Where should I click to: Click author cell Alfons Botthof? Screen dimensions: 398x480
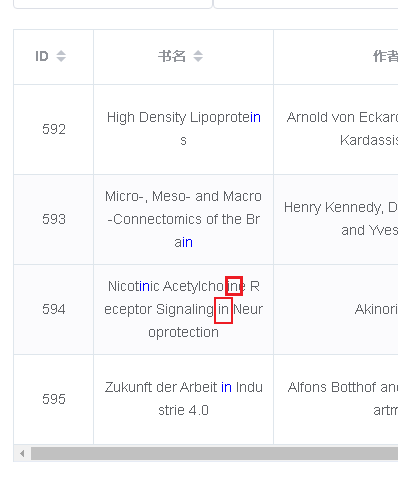tap(343, 399)
